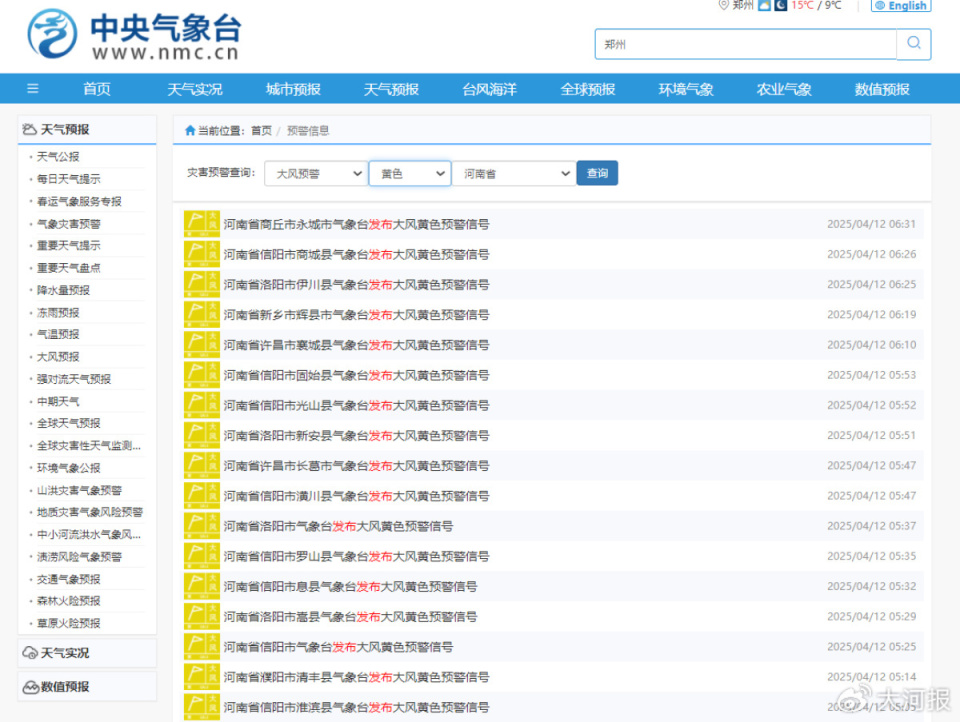Viewport: 960px width, 722px height.
Task: Click wind warning icon for 洛阳市气象台
Action: pyautogui.click(x=201, y=525)
